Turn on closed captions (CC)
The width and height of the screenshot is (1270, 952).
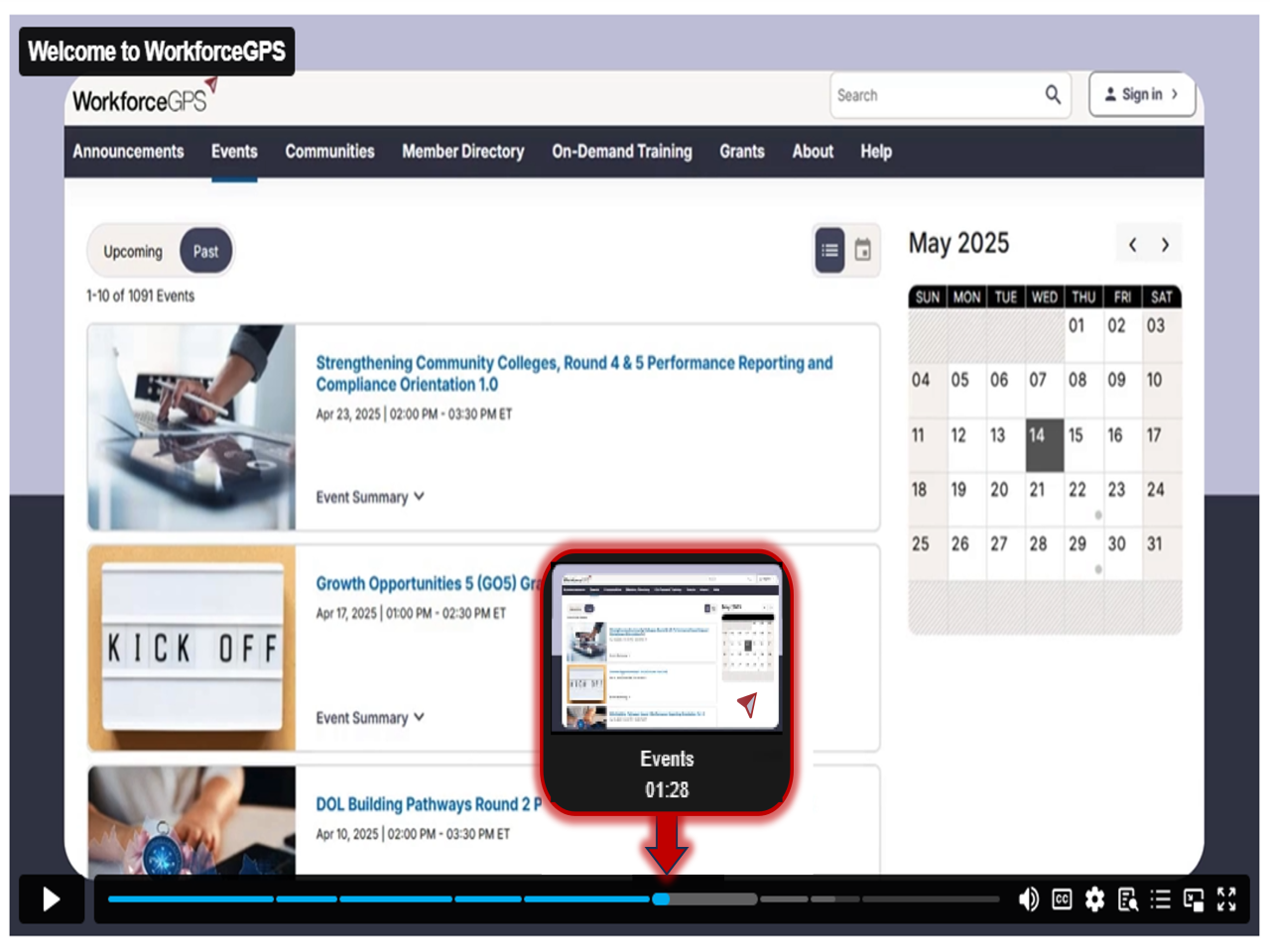click(1062, 899)
